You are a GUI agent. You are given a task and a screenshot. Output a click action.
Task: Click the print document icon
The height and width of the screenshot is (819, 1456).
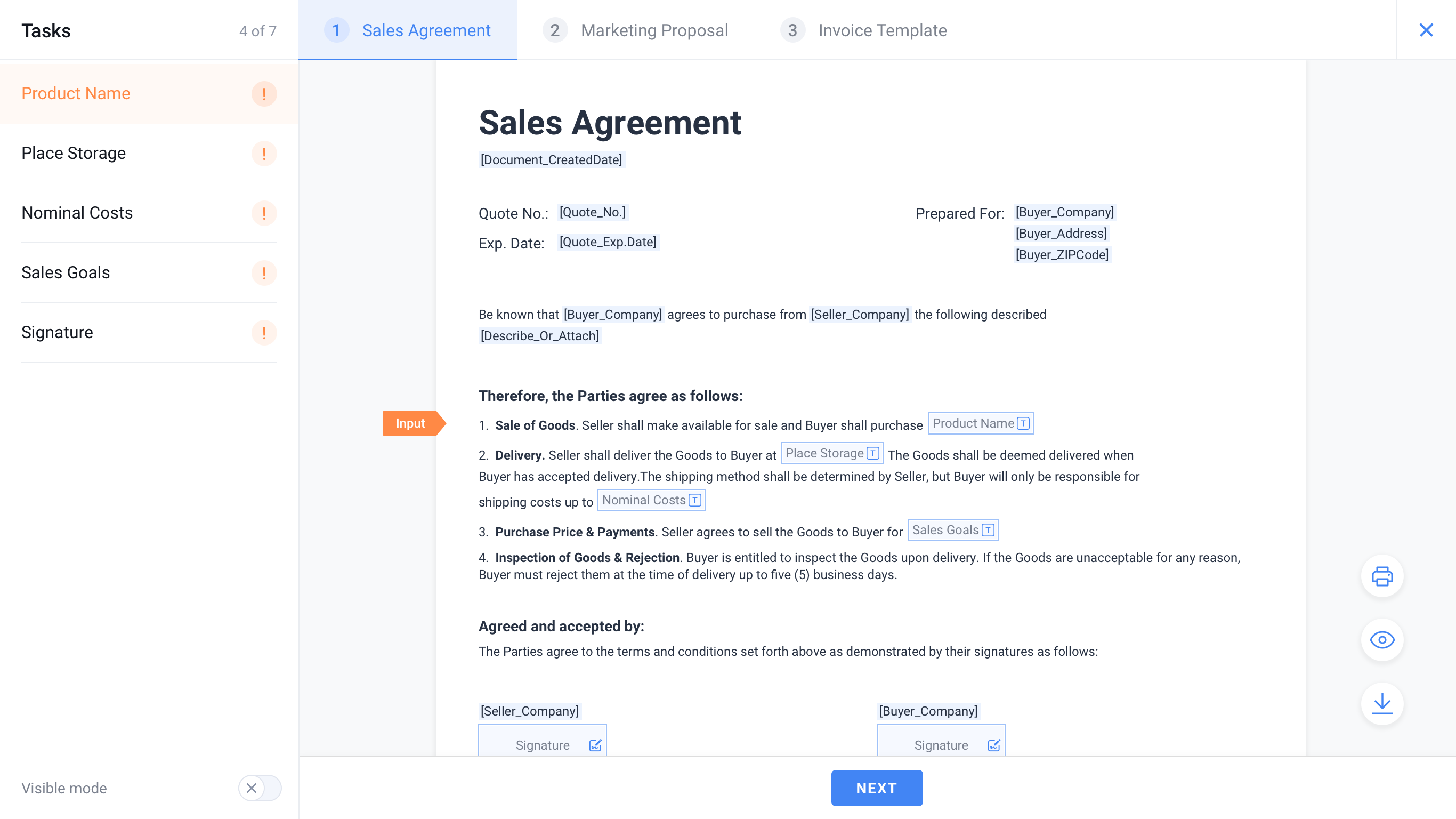click(1381, 576)
